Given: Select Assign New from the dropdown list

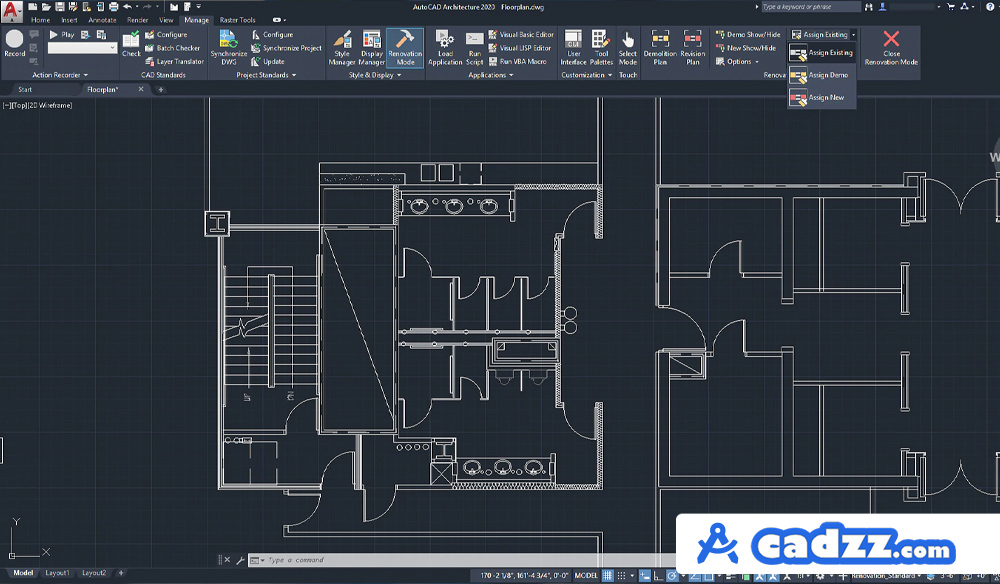Looking at the screenshot, I should (821, 98).
